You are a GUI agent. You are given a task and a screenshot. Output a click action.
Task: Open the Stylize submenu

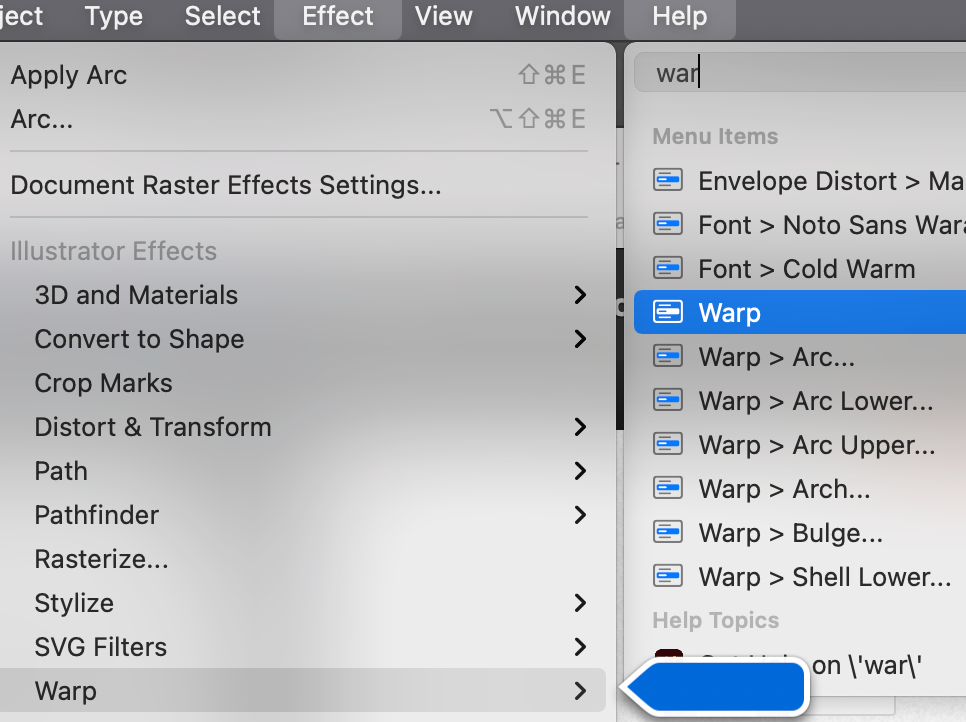[74, 603]
